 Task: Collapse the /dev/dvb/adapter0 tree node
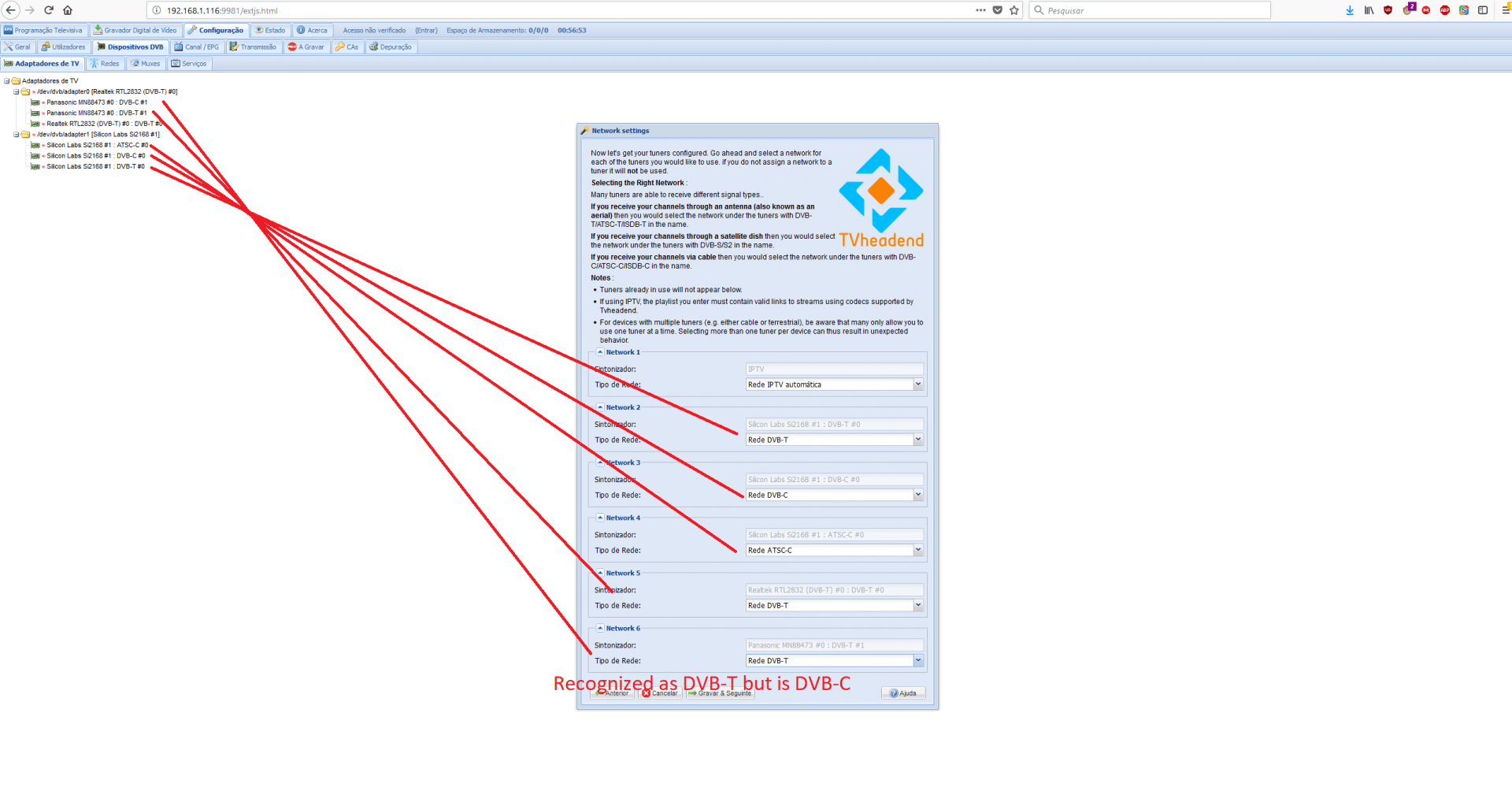pyautogui.click(x=16, y=92)
